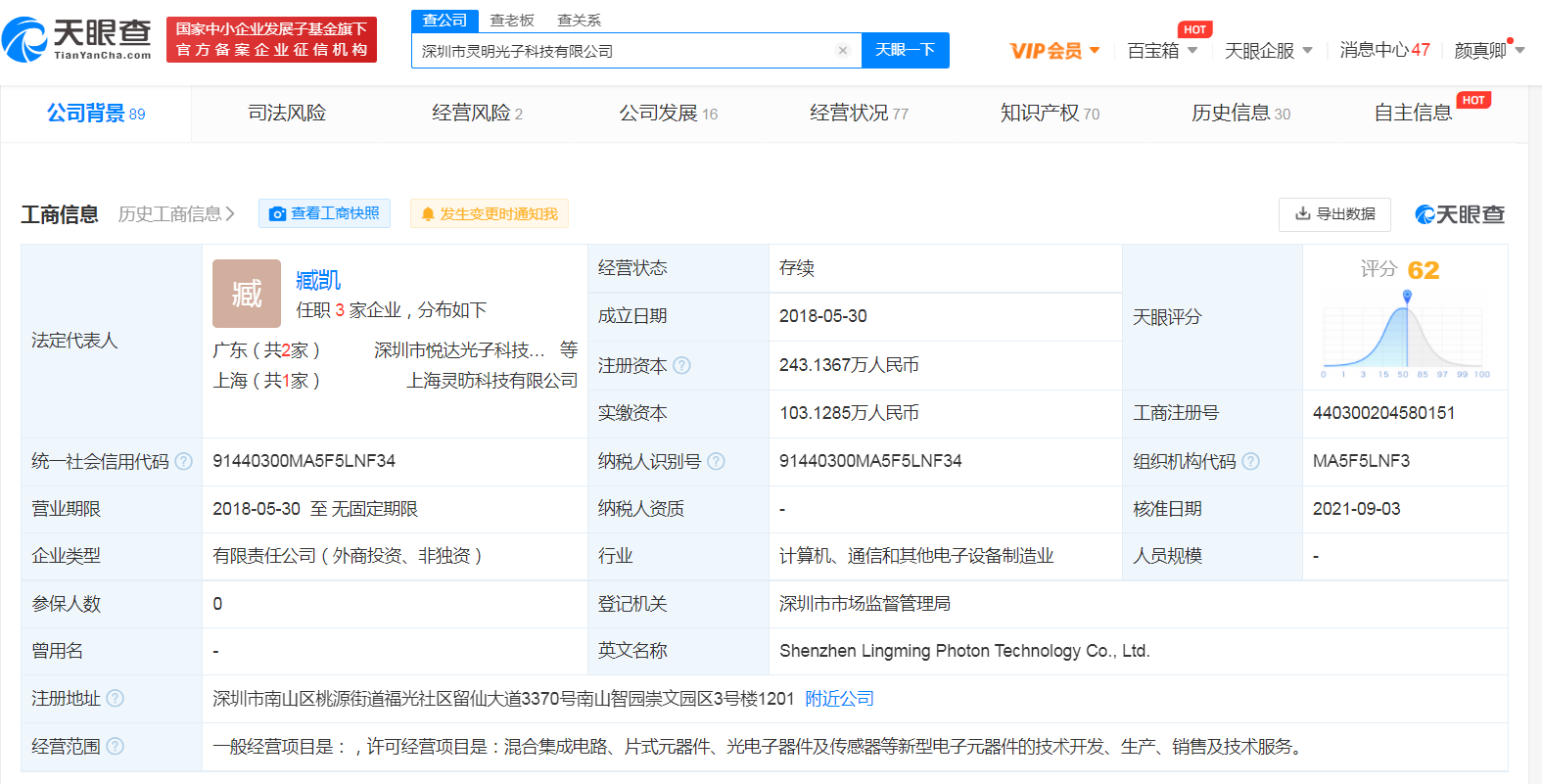This screenshot has height=784, width=1542.
Task: Open the help icon next to 注册资本
Action: coord(682,365)
